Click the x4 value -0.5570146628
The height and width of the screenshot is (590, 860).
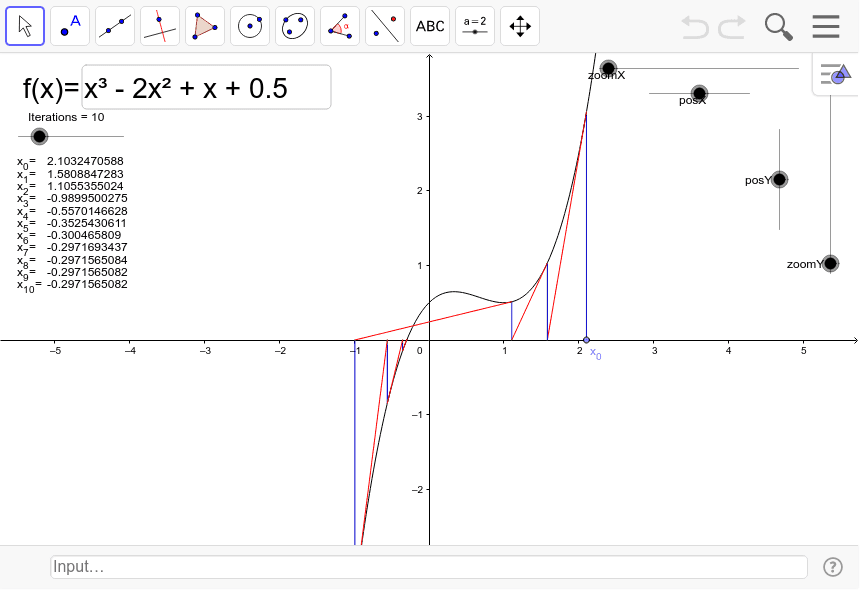87,211
